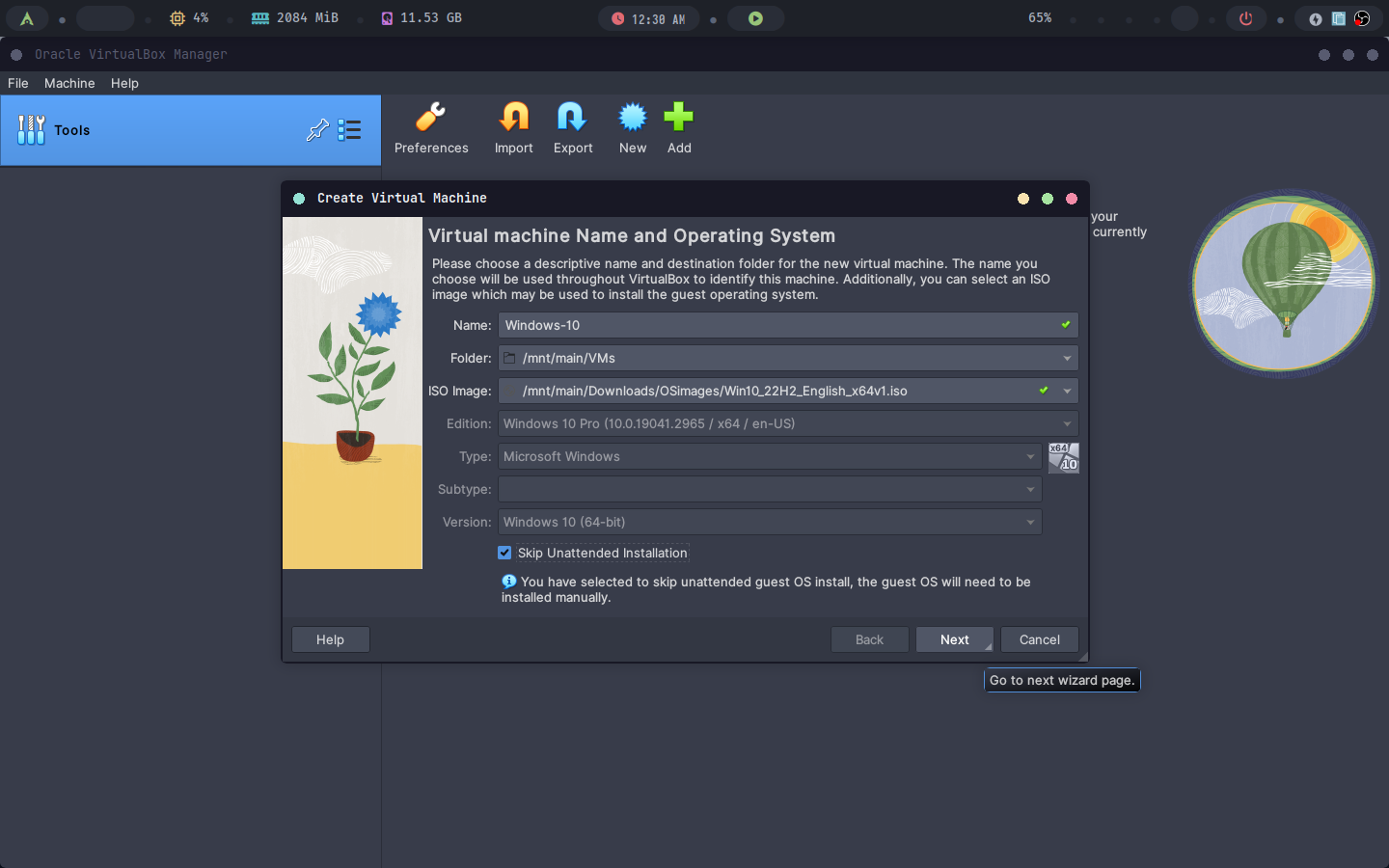Click the Windows 10 x64 OS type icon
1389x868 pixels.
1063,457
